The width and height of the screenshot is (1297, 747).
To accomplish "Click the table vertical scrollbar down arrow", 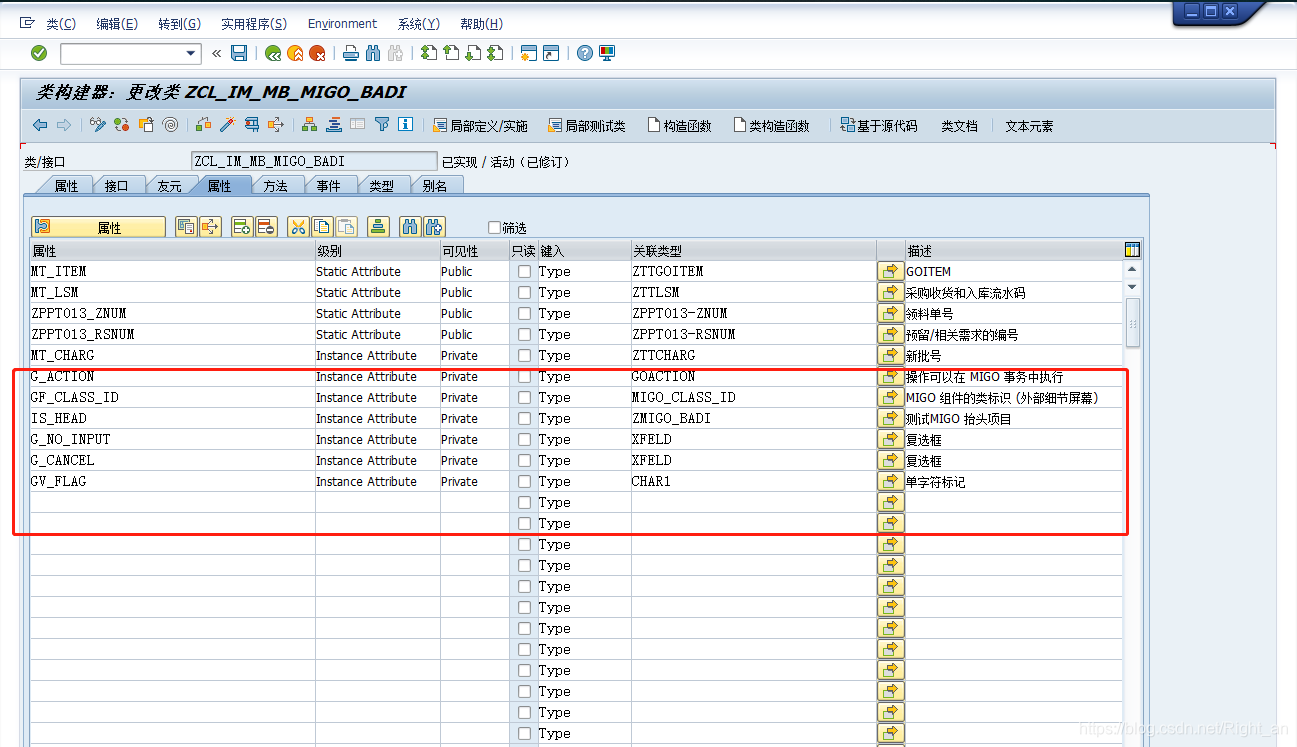I will [1132, 288].
